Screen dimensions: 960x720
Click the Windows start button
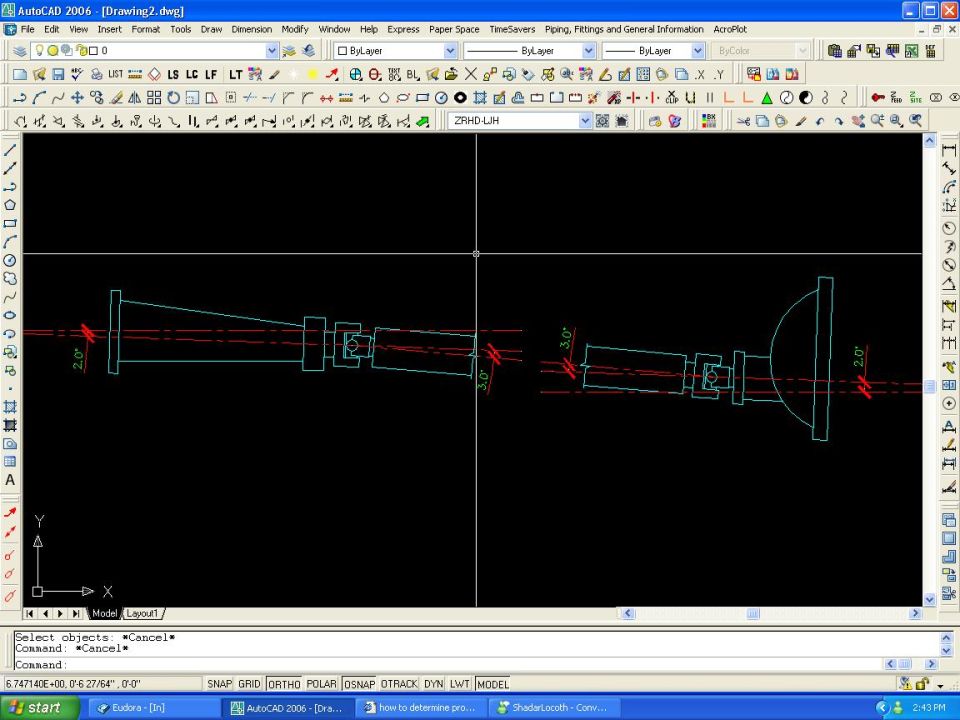click(x=40, y=708)
